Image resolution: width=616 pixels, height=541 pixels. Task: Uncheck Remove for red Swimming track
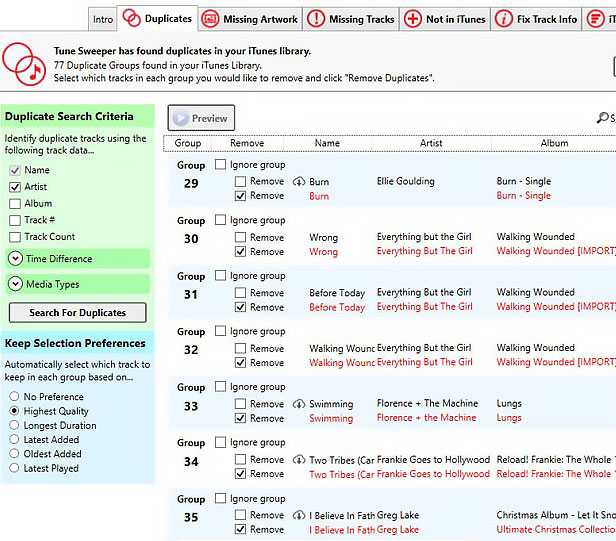240,418
